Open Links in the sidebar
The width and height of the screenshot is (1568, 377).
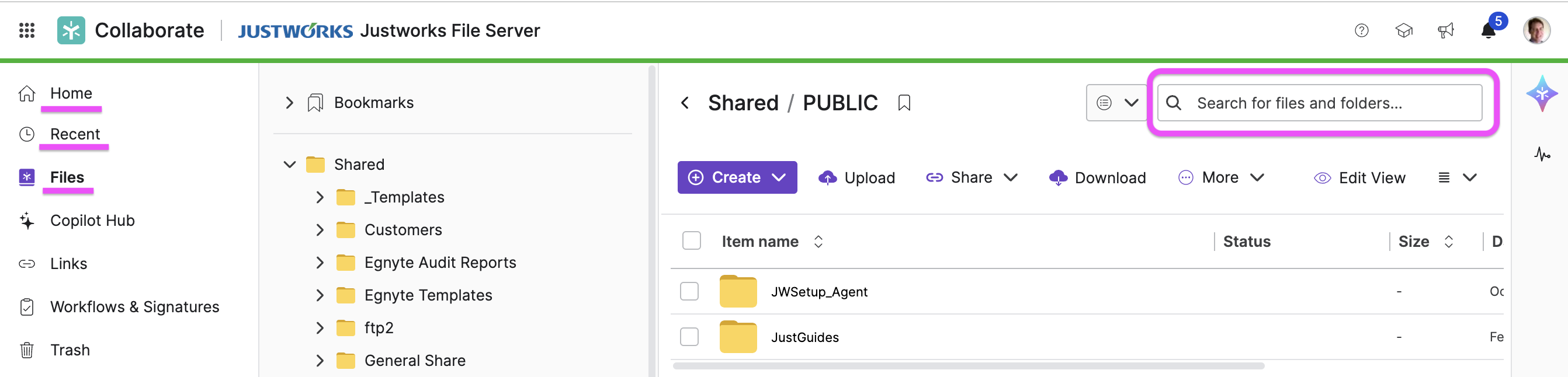(69, 264)
